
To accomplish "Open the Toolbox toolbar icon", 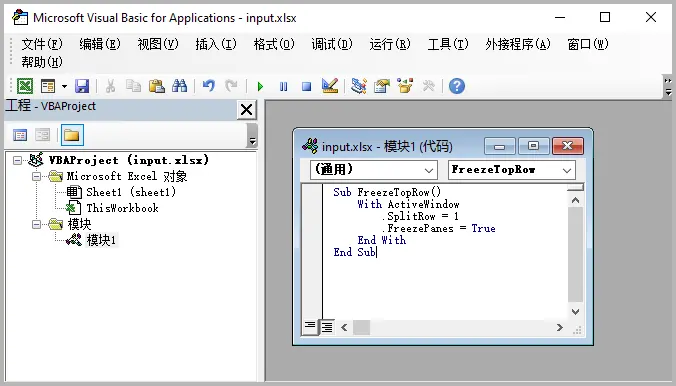I will point(428,86).
